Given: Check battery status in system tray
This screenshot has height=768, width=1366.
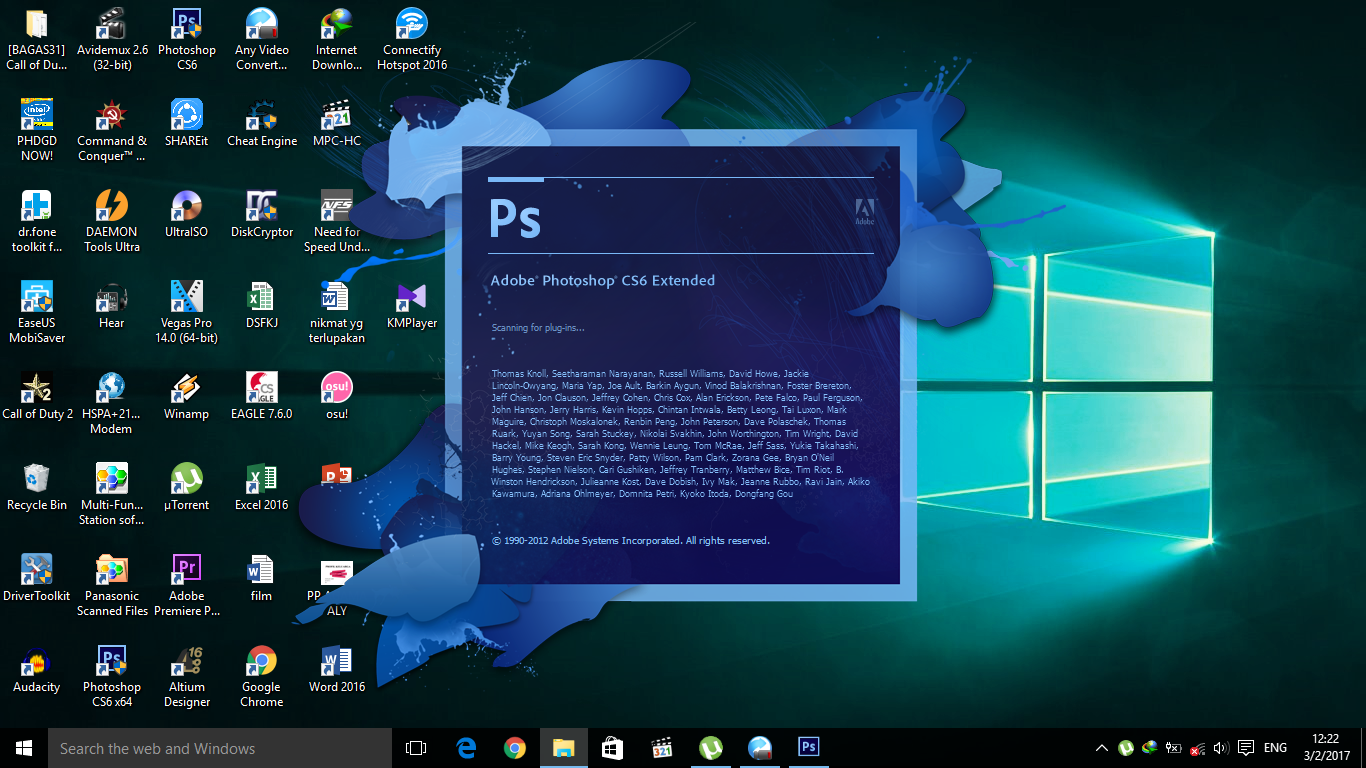Looking at the screenshot, I should tap(1174, 748).
